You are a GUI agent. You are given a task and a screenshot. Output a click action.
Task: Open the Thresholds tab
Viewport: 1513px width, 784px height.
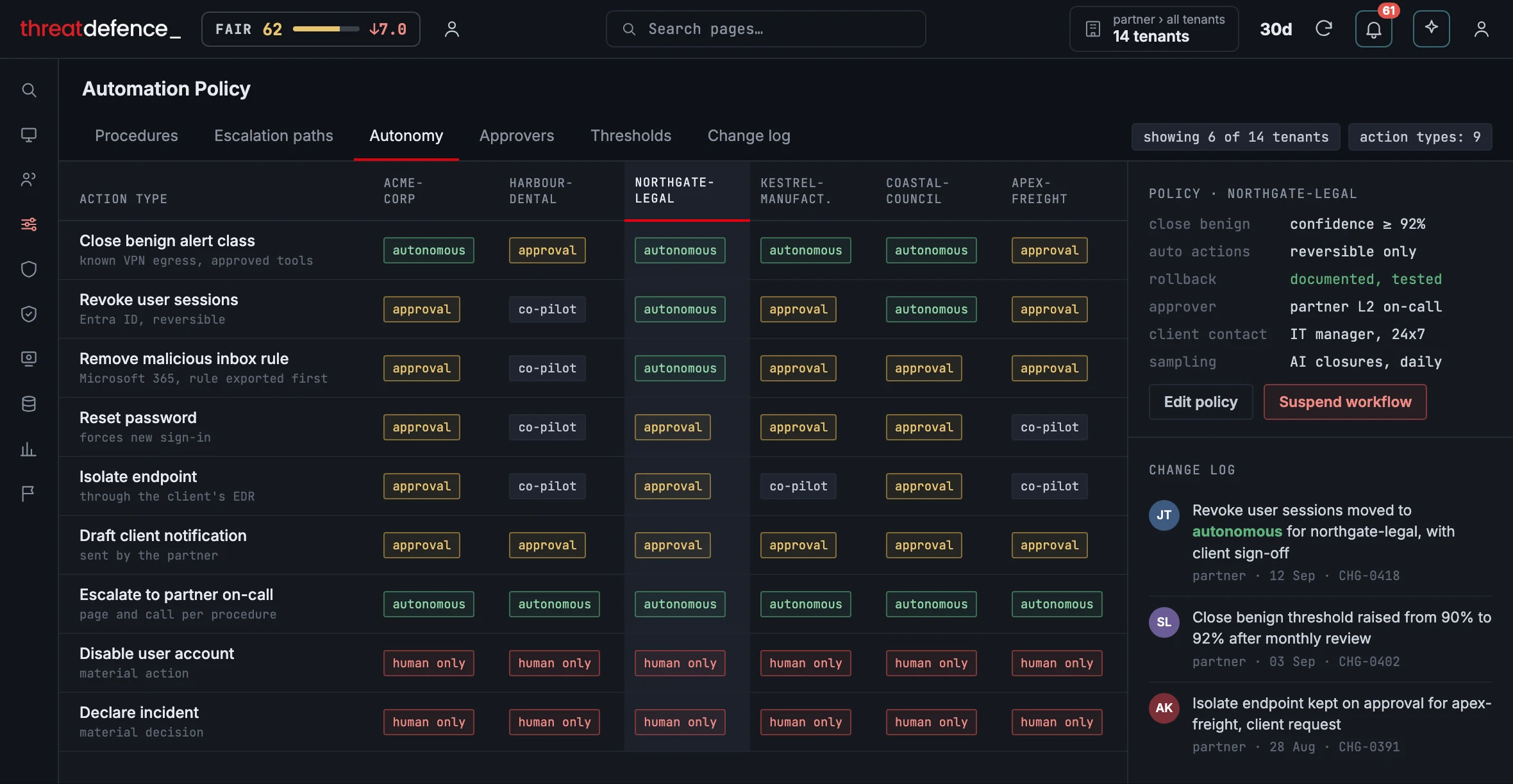click(x=631, y=136)
